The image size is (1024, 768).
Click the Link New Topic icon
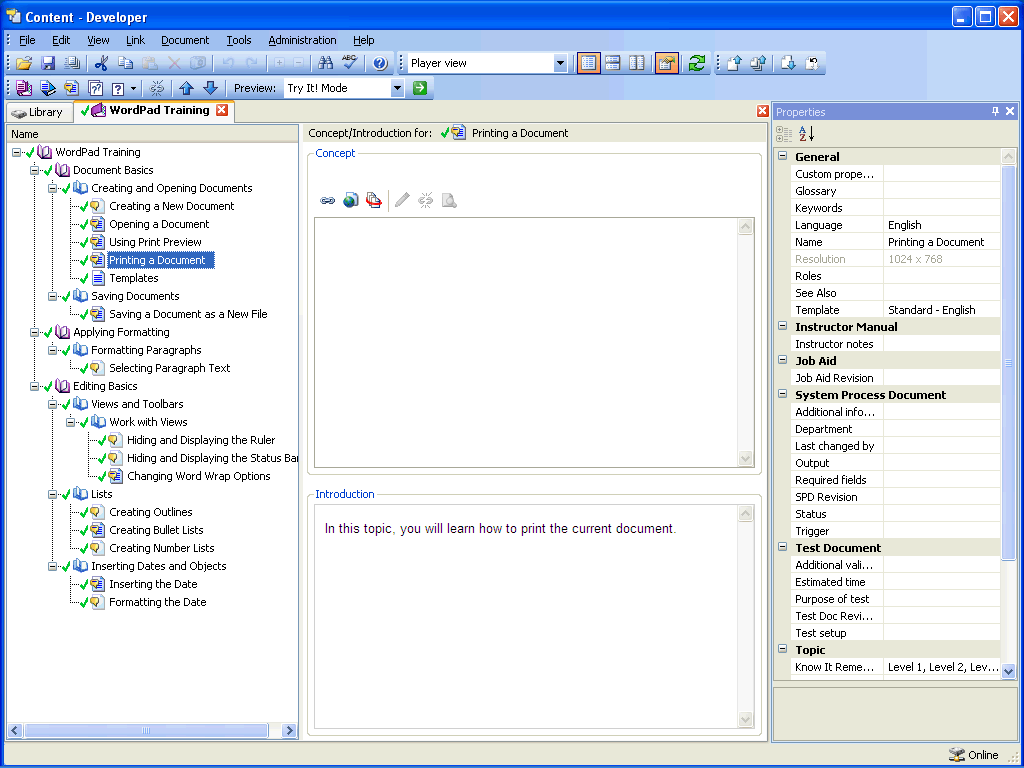pos(72,88)
